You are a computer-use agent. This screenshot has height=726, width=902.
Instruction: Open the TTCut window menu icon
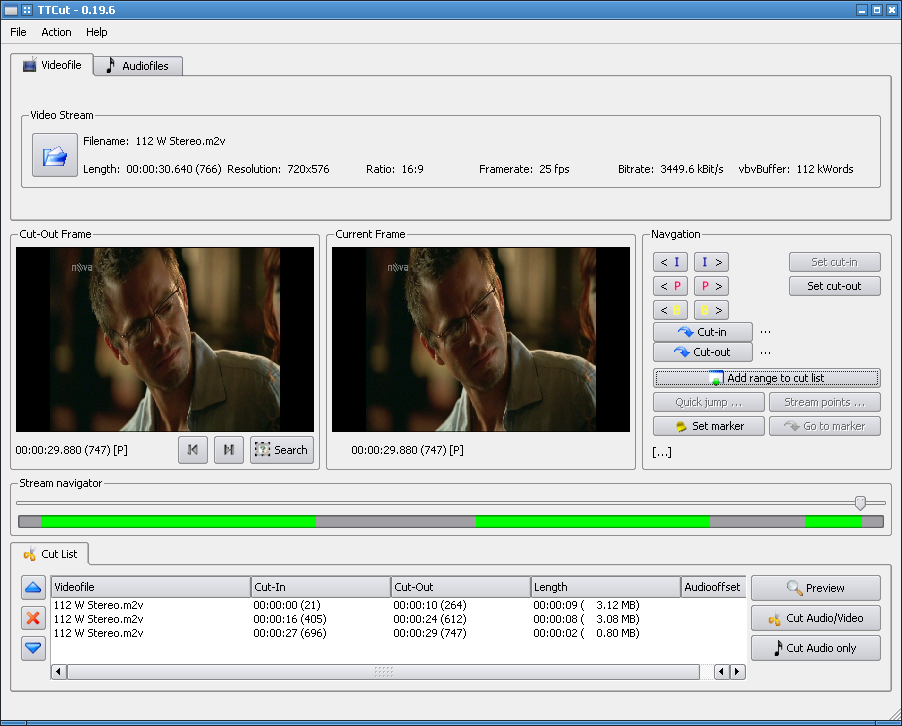pos(11,10)
